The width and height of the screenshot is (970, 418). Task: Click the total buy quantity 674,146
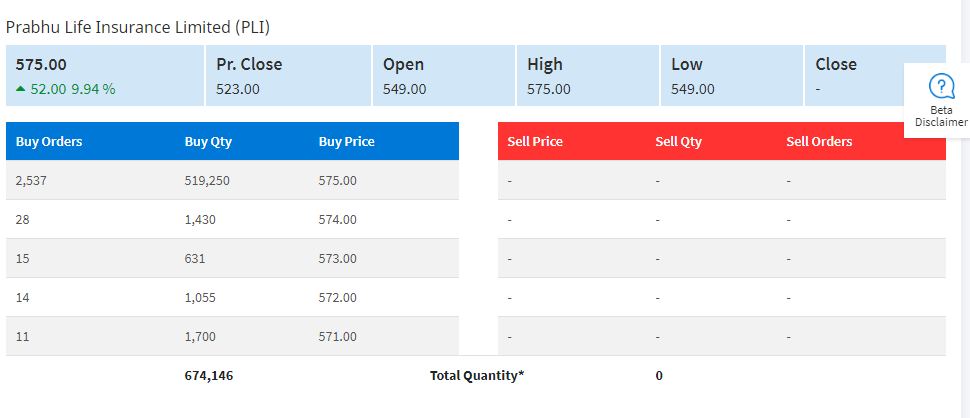[x=208, y=375]
